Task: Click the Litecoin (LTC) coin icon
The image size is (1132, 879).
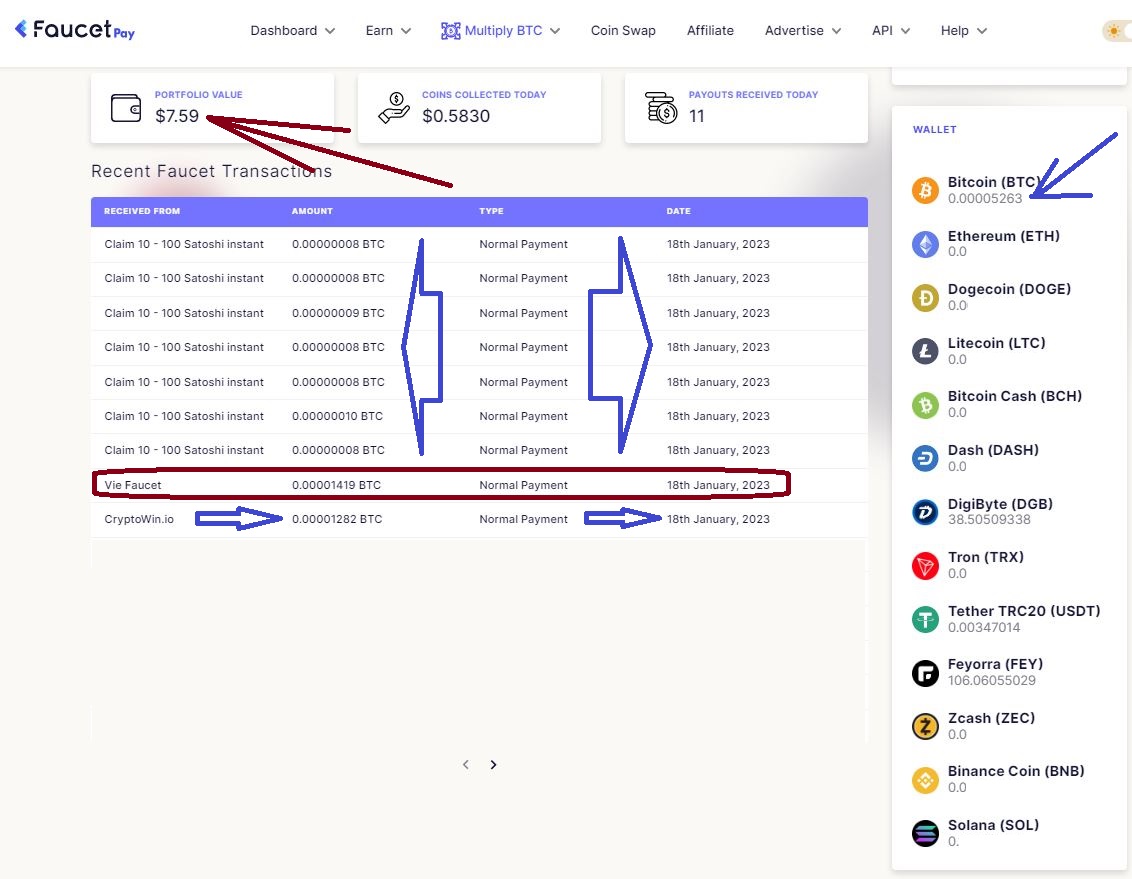Action: pyautogui.click(x=925, y=351)
